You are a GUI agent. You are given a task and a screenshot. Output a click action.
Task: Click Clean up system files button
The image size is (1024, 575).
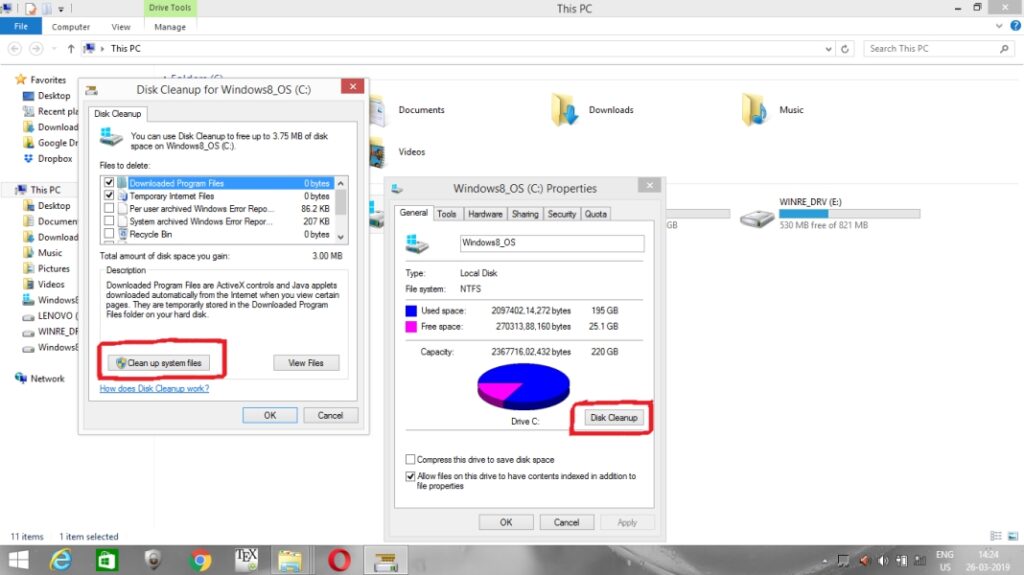[159, 363]
